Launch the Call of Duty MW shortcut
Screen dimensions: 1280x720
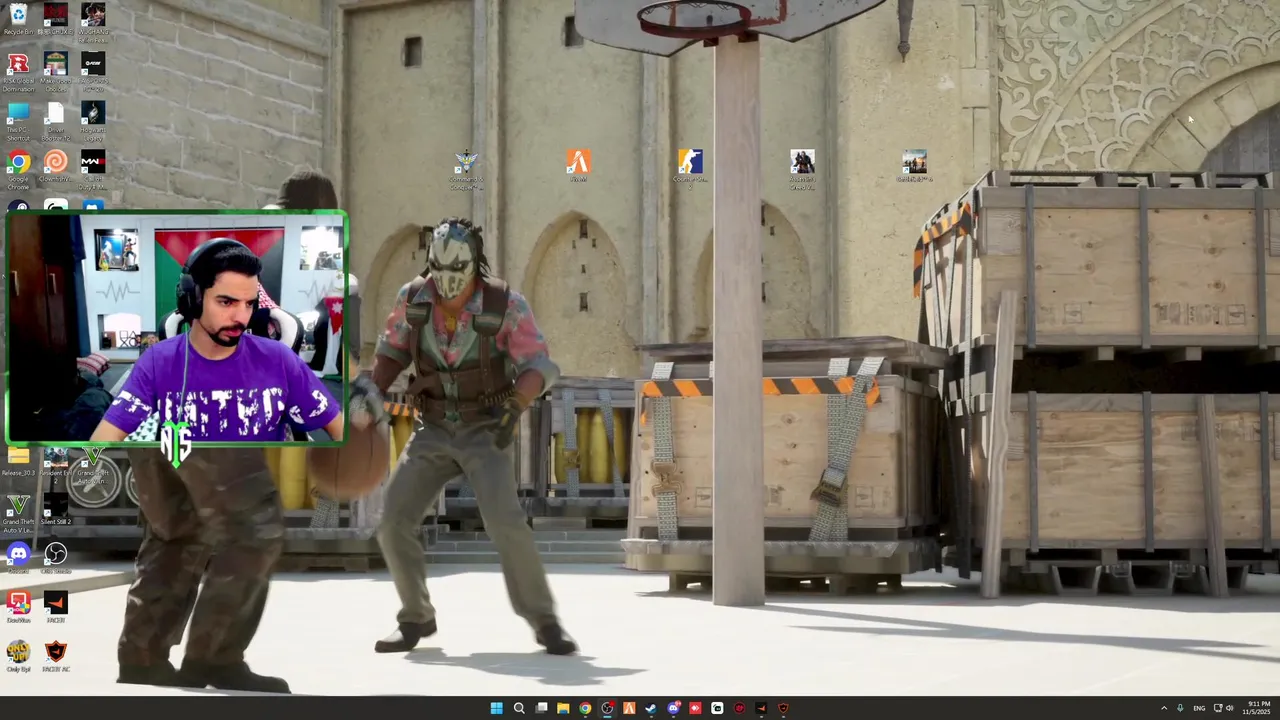pos(92,170)
